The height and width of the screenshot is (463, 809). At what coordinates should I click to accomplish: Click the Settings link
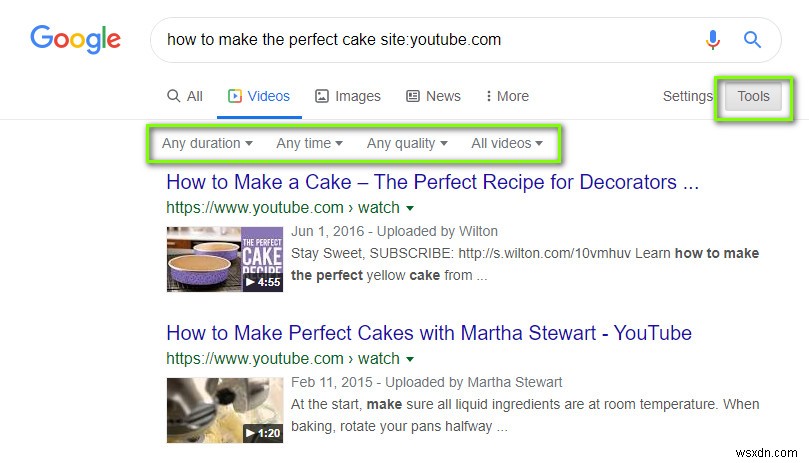[x=687, y=96]
